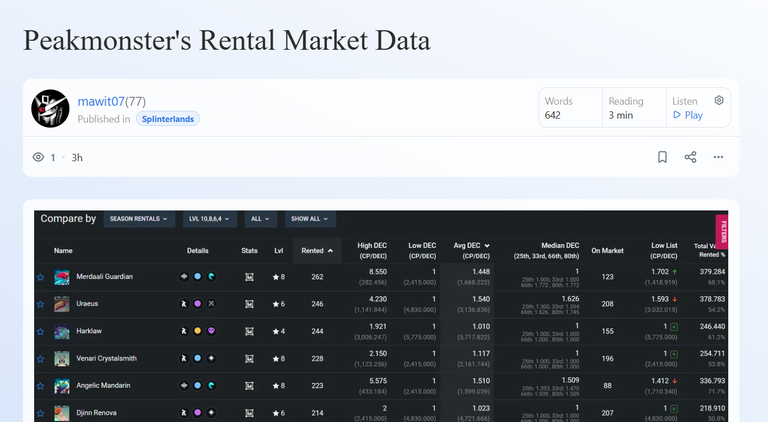Select the Merdaali Guardian name
Viewport: 768px width, 422px height.
click(x=104, y=277)
